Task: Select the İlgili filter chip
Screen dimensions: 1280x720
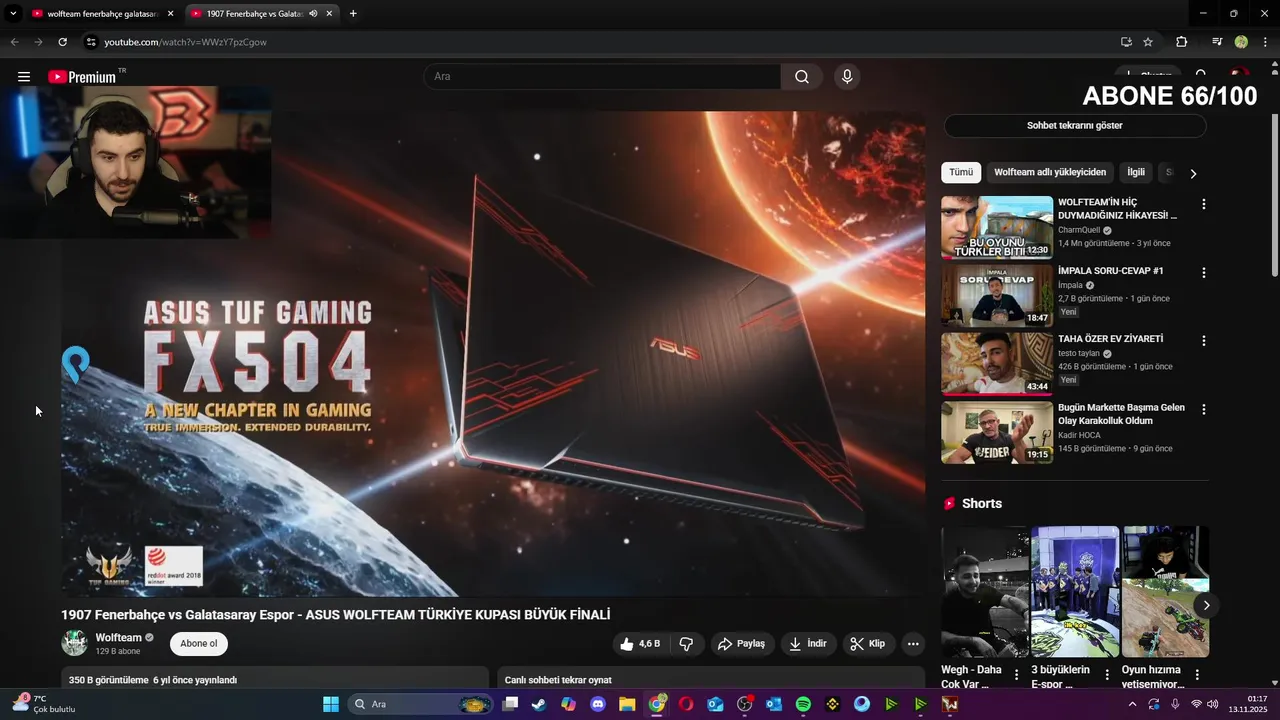Action: [1136, 172]
